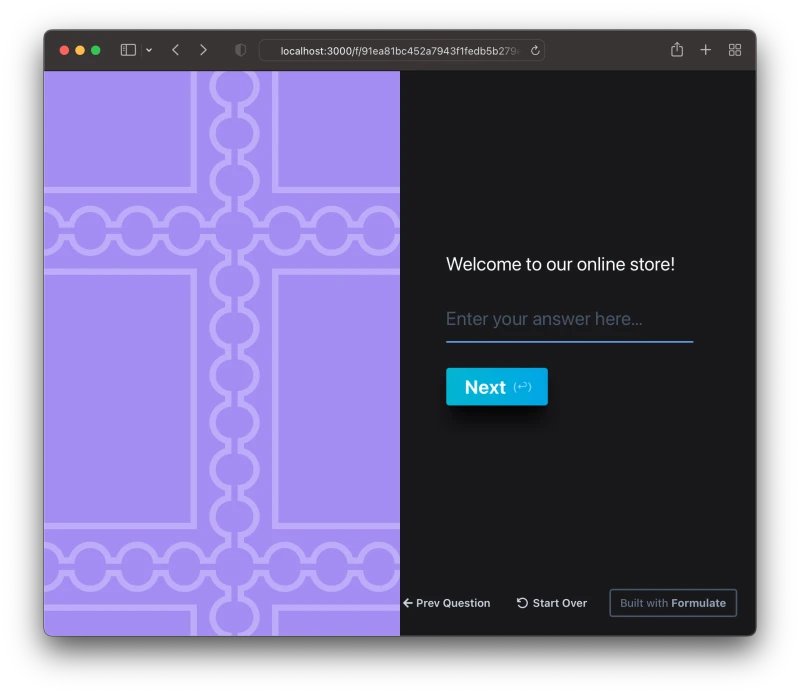Go back to the previous page
This screenshot has height=694, width=800.
click(175, 50)
